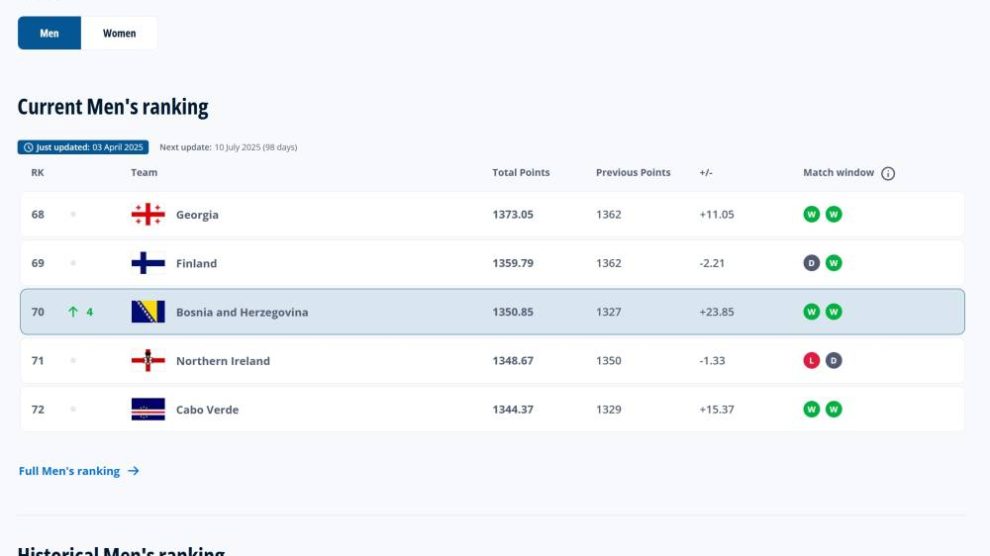Click the Georgia flag icon

pyautogui.click(x=148, y=214)
